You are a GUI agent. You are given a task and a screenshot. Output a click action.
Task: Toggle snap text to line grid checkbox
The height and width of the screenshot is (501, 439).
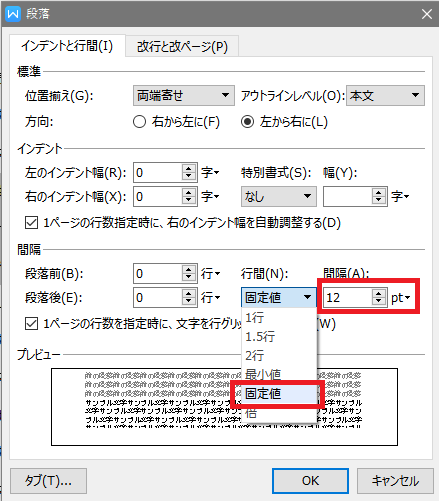tap(31, 323)
